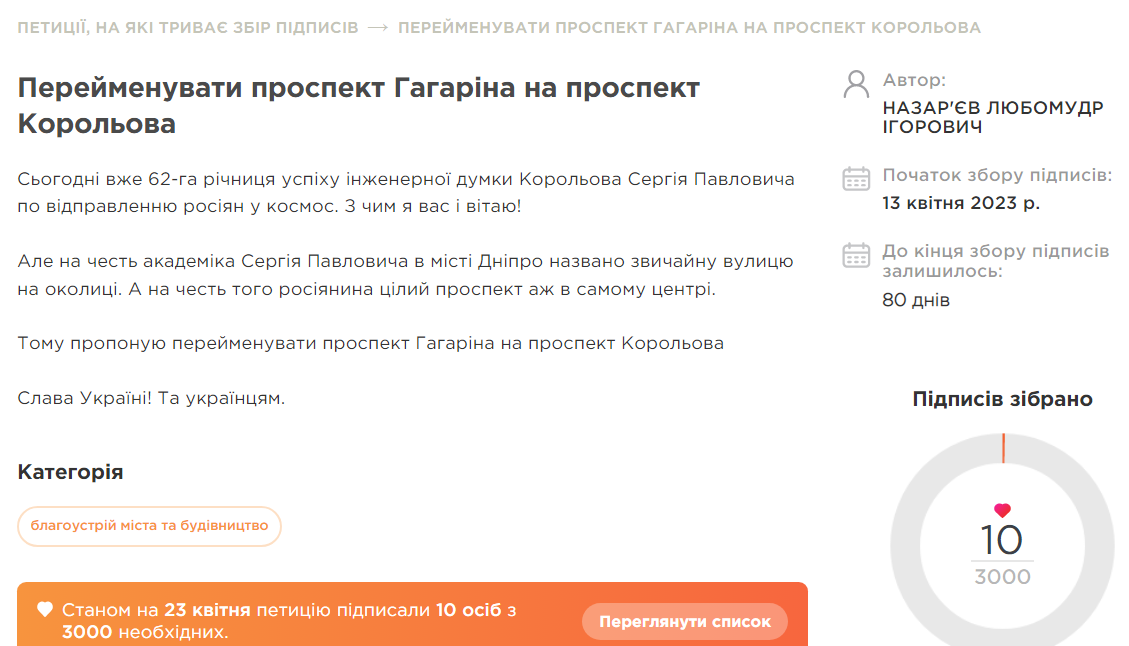Click the calendar icon beside signature start date

click(856, 179)
